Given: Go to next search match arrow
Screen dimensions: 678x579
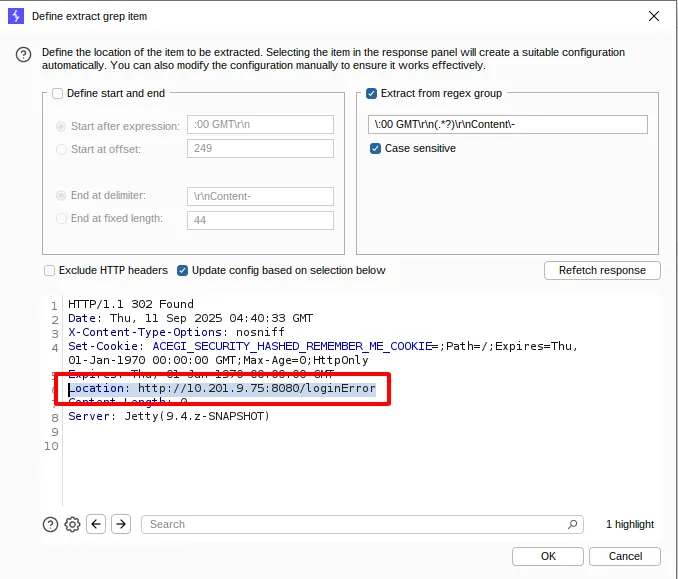Looking at the screenshot, I should [120, 524].
